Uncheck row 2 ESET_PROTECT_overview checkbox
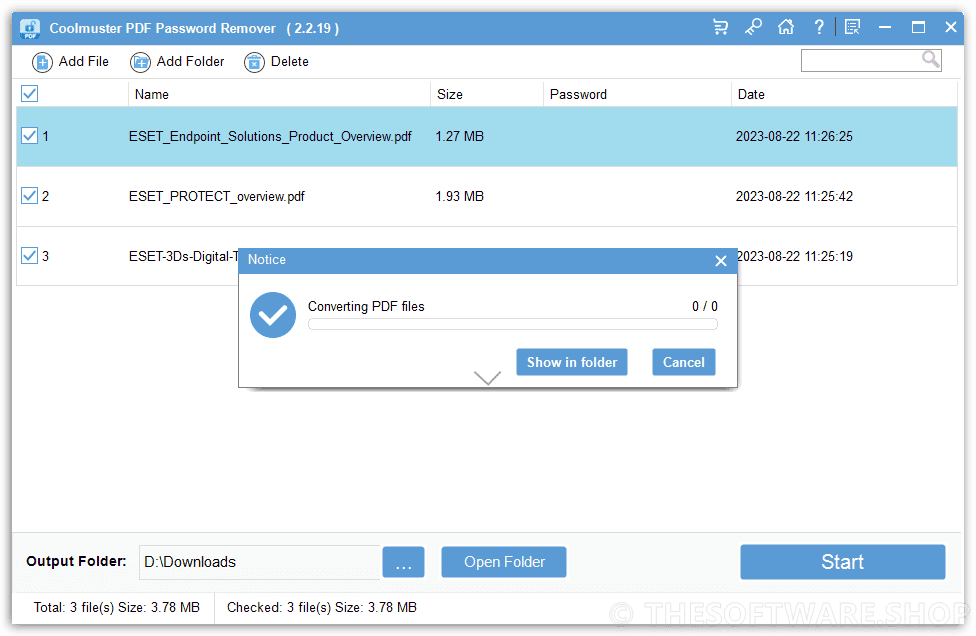This screenshot has width=976, height=636. point(29,196)
